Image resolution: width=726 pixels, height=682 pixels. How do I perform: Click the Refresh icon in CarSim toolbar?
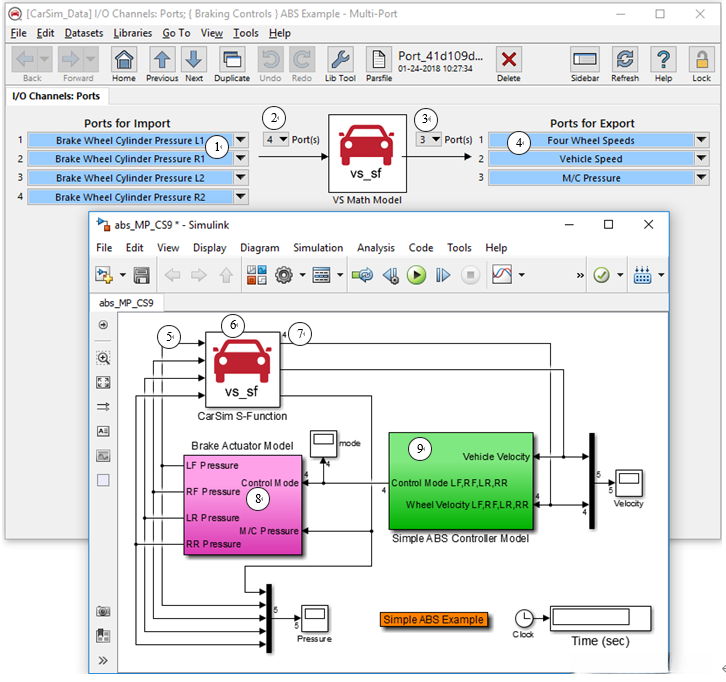pyautogui.click(x=625, y=60)
